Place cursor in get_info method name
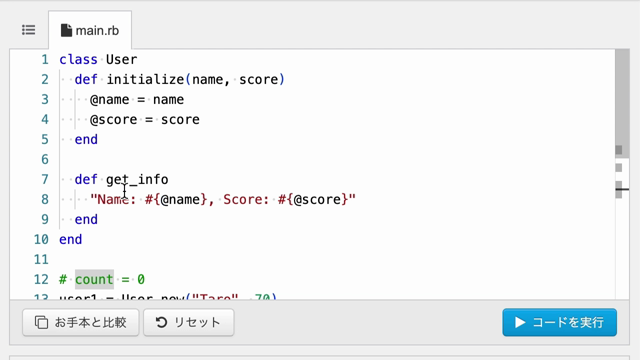The image size is (640, 360). point(137,180)
